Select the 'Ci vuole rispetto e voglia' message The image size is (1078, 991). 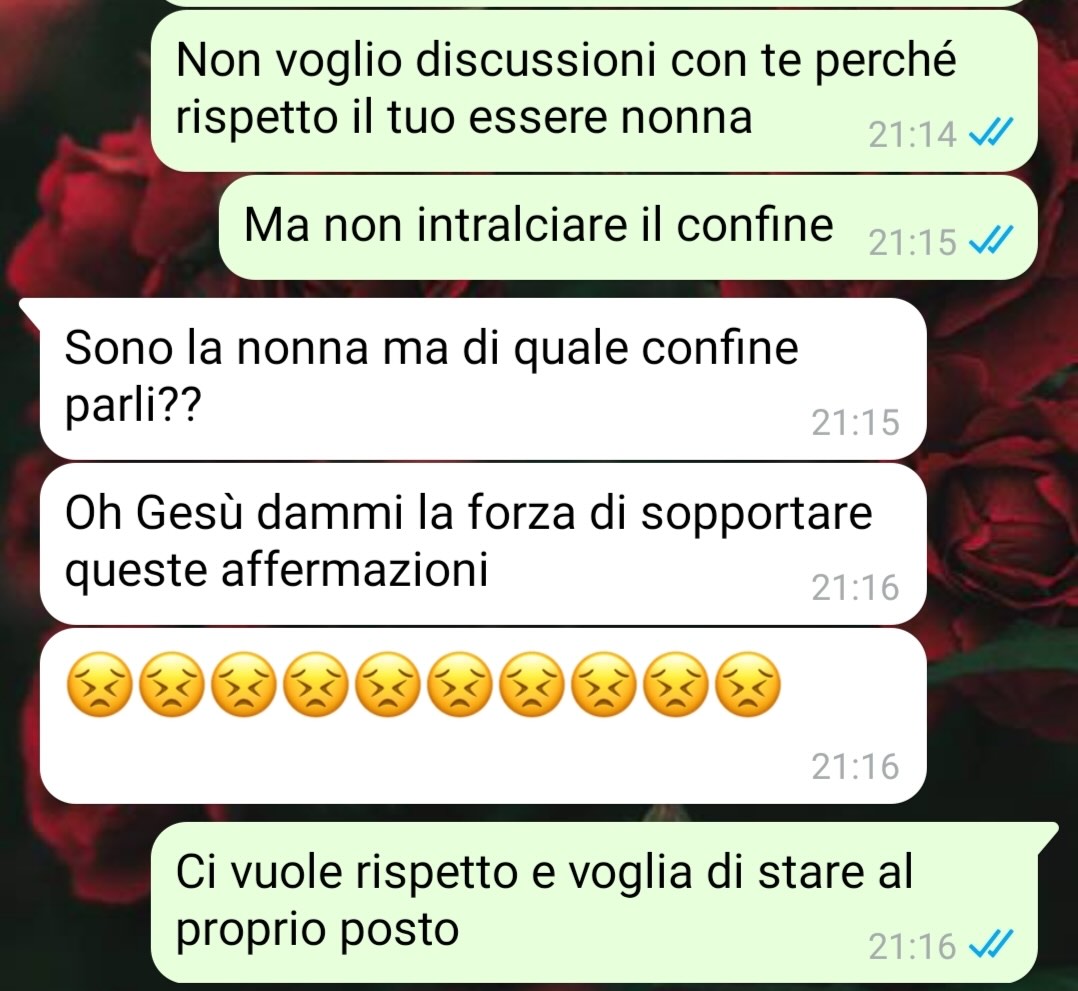click(x=594, y=902)
